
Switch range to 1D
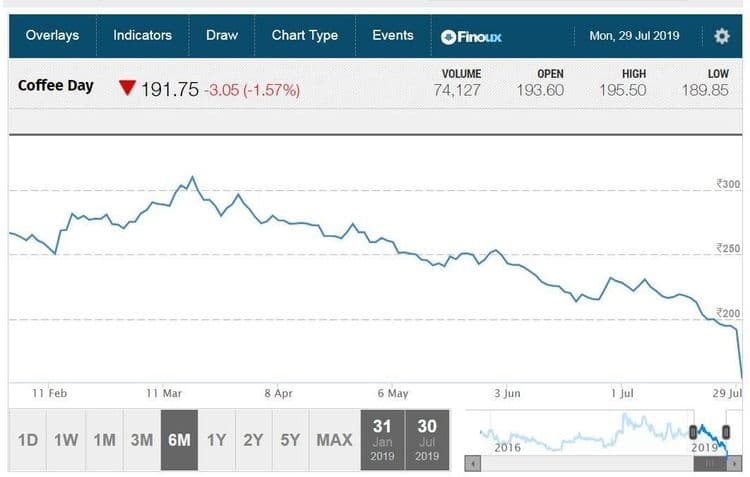tap(28, 440)
